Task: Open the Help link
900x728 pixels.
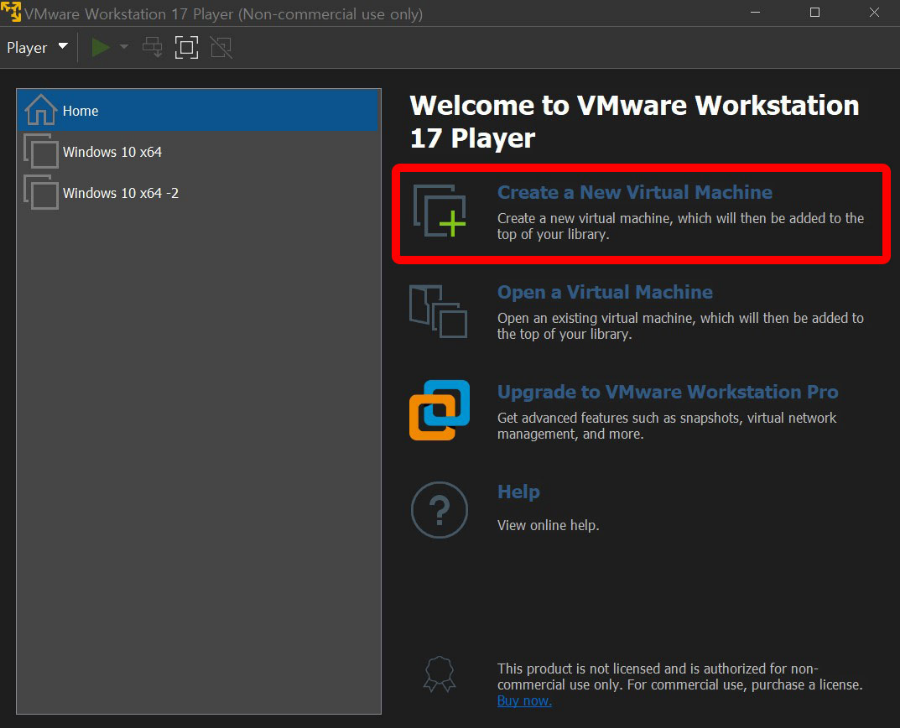Action: [x=518, y=491]
